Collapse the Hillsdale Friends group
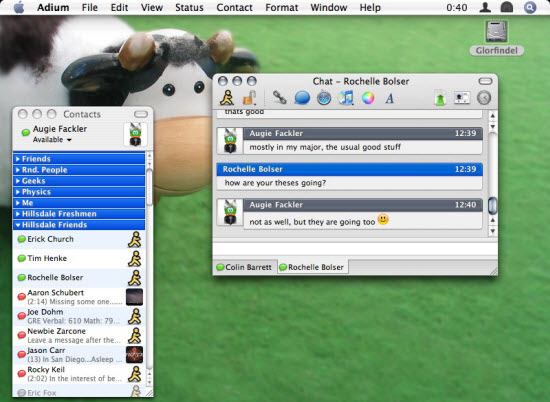 coord(79,225)
